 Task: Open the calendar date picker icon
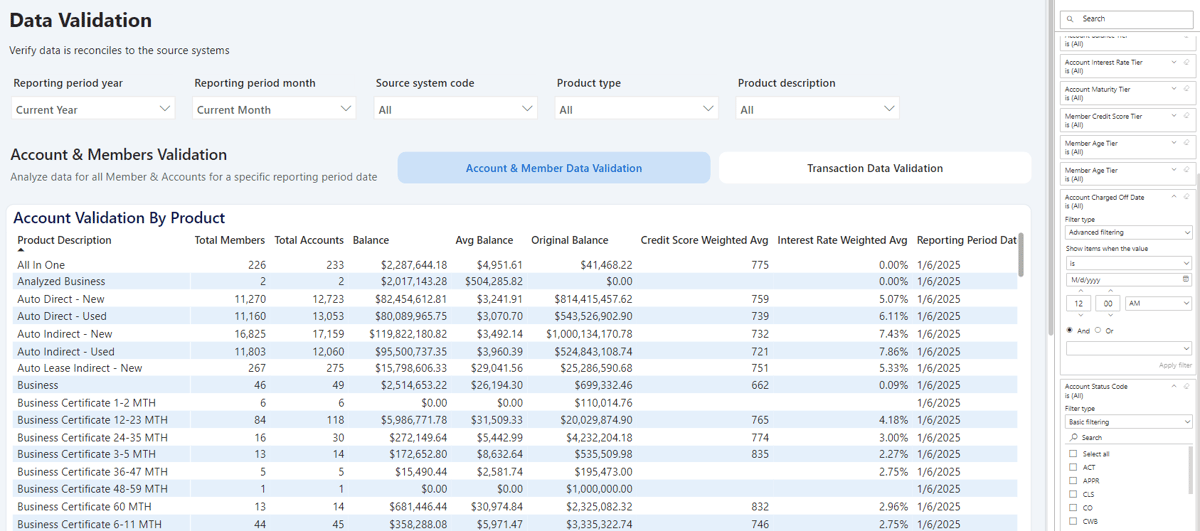(1186, 280)
